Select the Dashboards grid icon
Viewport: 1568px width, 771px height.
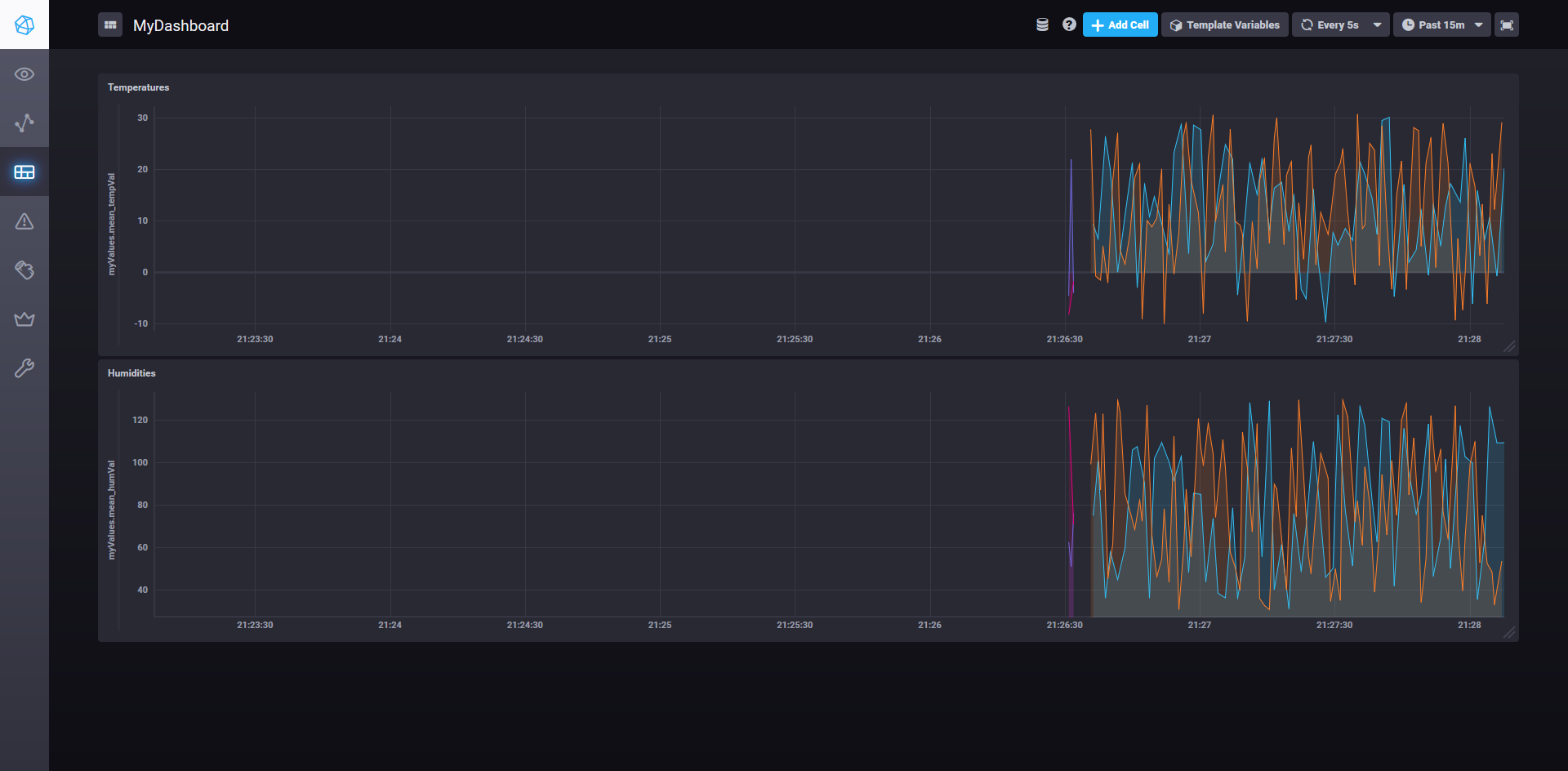point(24,172)
